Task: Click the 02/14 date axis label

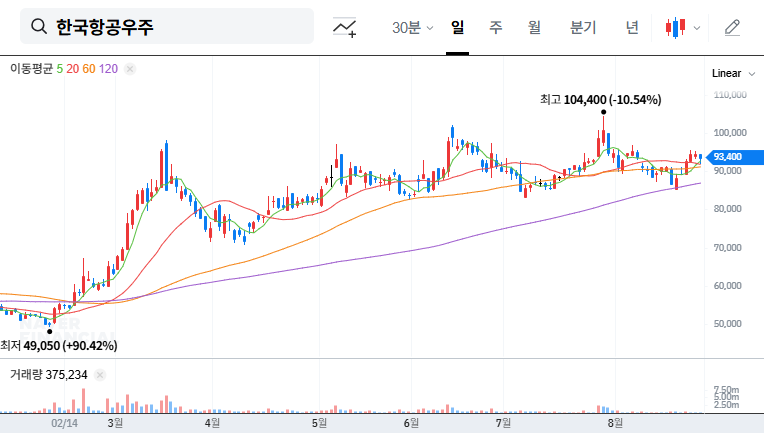Action: tap(64, 423)
